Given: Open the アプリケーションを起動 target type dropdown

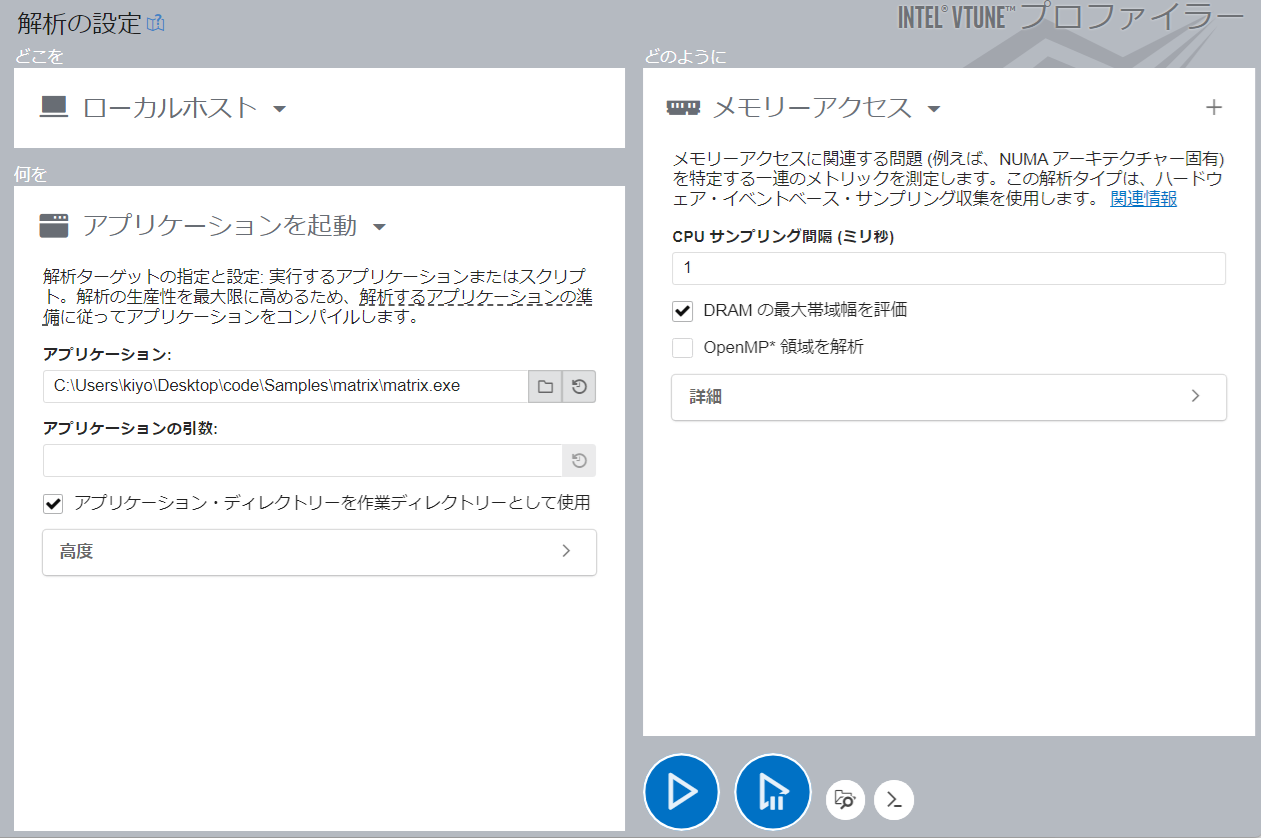Looking at the screenshot, I should point(379,227).
